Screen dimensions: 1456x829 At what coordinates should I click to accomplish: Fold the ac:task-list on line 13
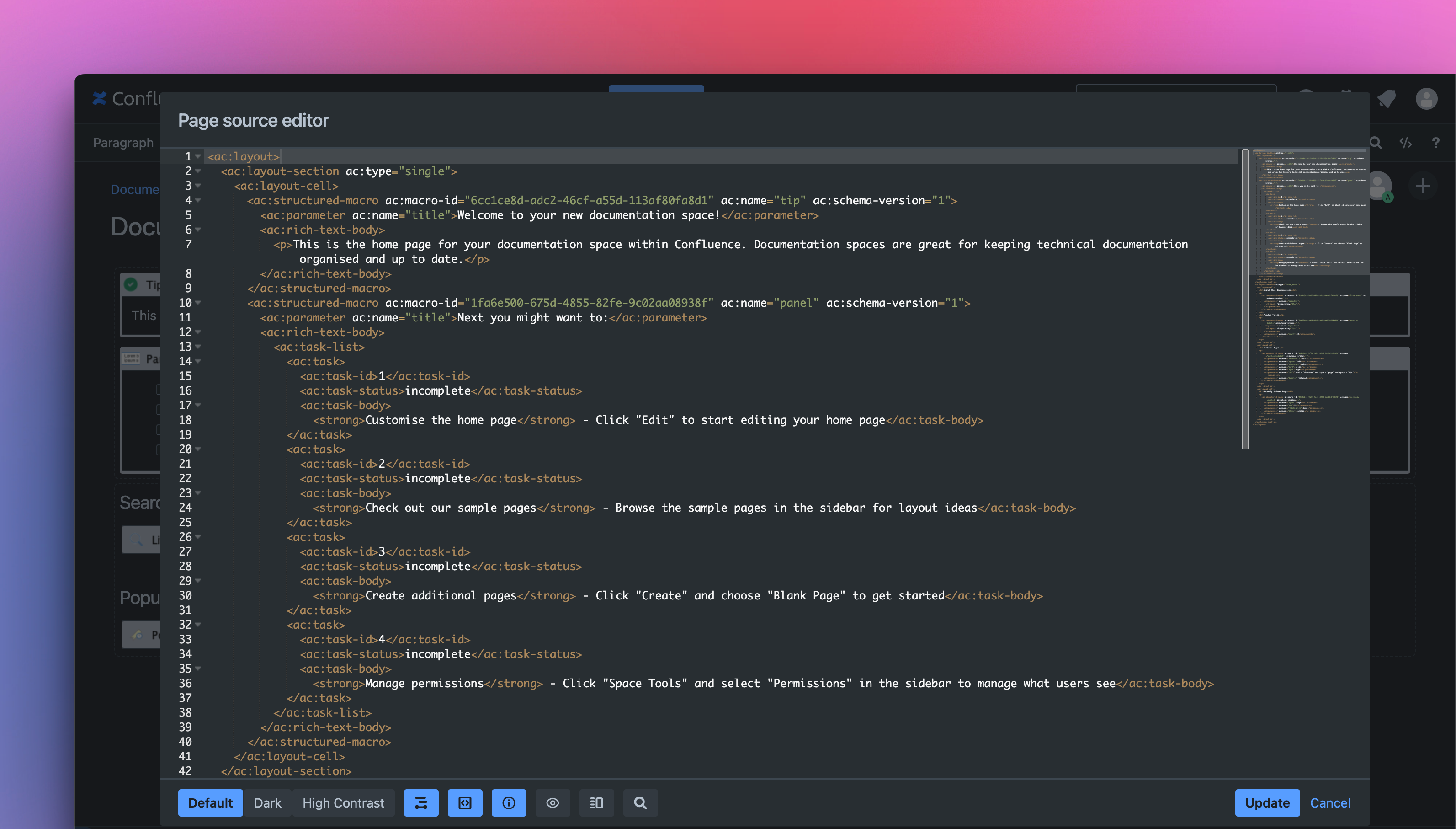pyautogui.click(x=198, y=347)
